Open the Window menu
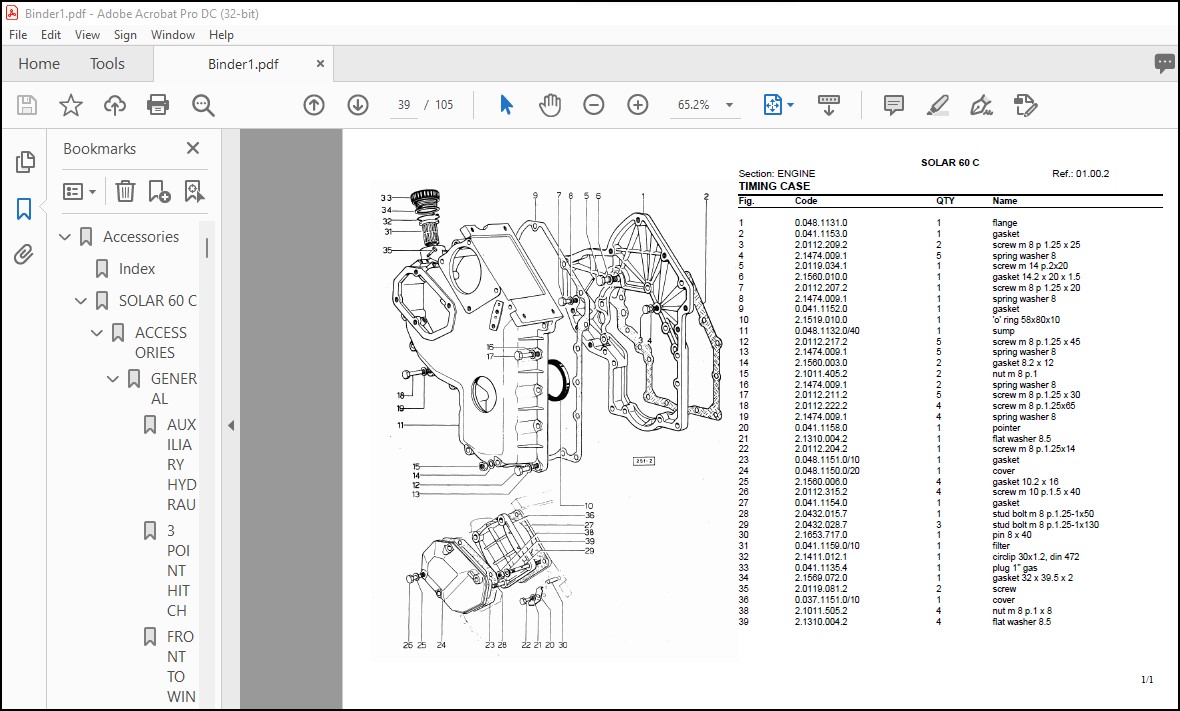Viewport: 1180px width, 711px height. 172,35
